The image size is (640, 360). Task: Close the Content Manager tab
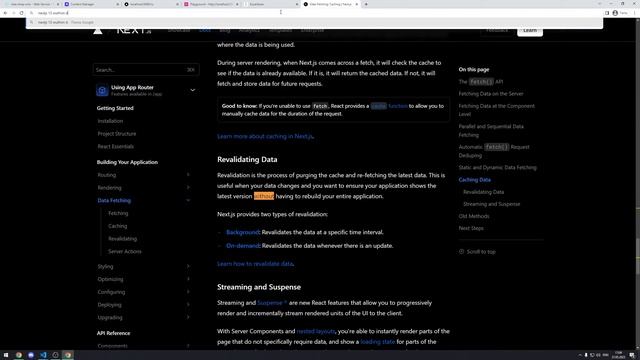pyautogui.click(x=118, y=4)
